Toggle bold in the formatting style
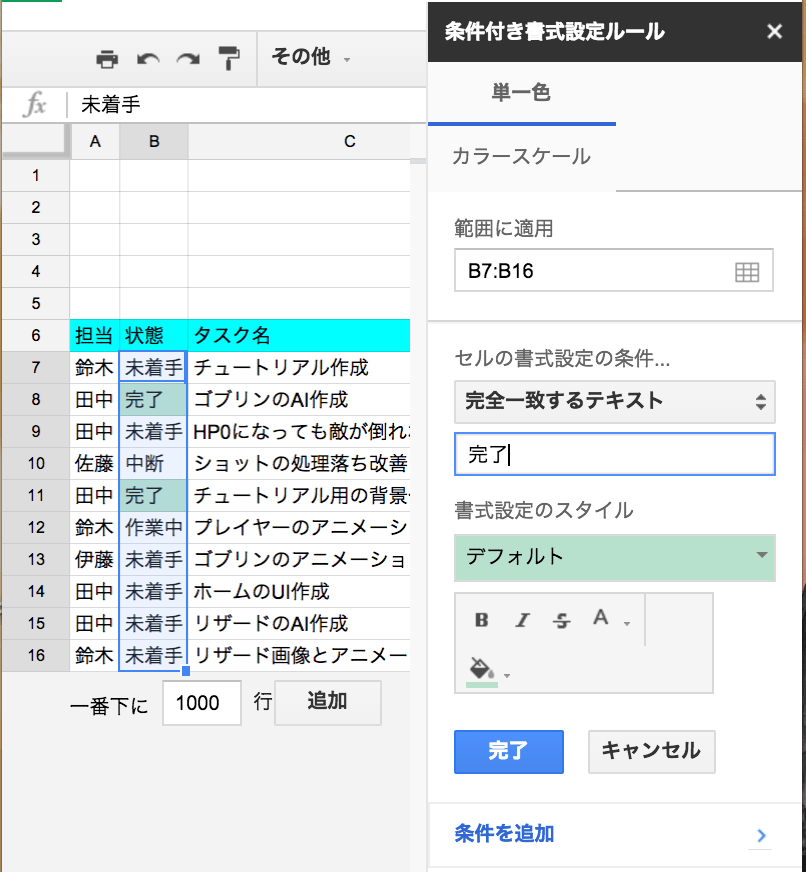 [481, 619]
